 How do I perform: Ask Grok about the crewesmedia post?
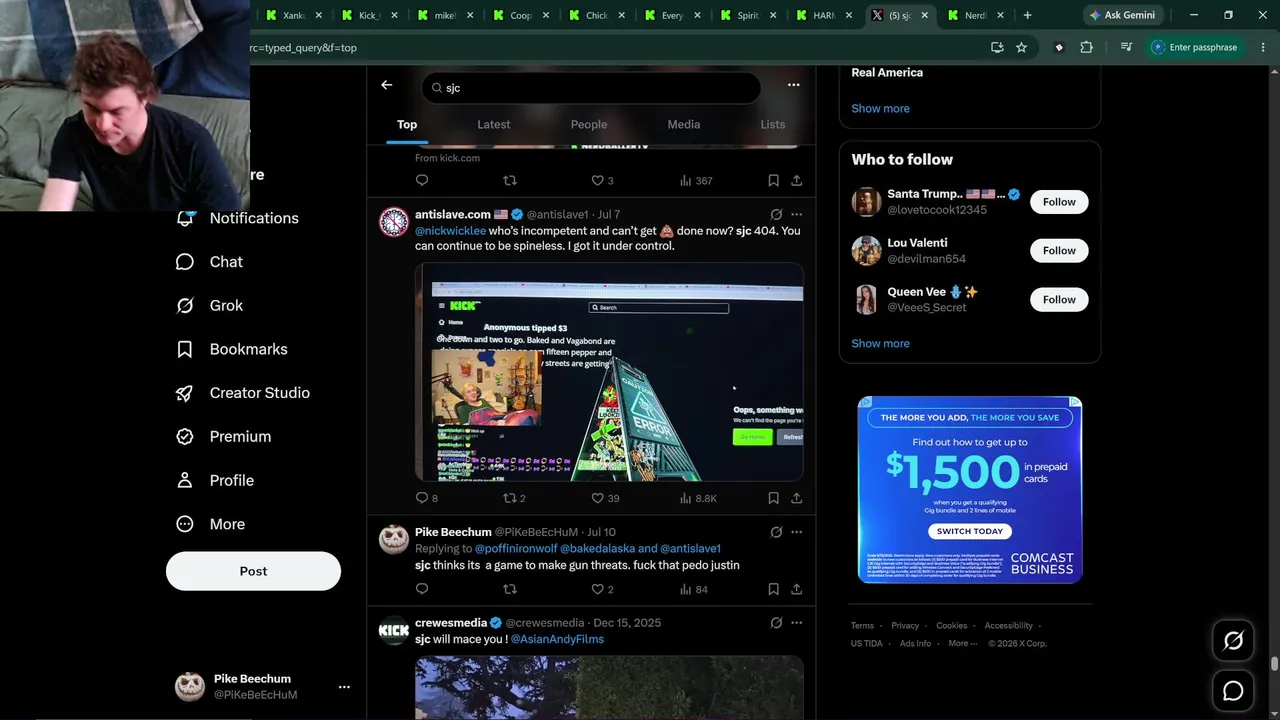pyautogui.click(x=776, y=623)
